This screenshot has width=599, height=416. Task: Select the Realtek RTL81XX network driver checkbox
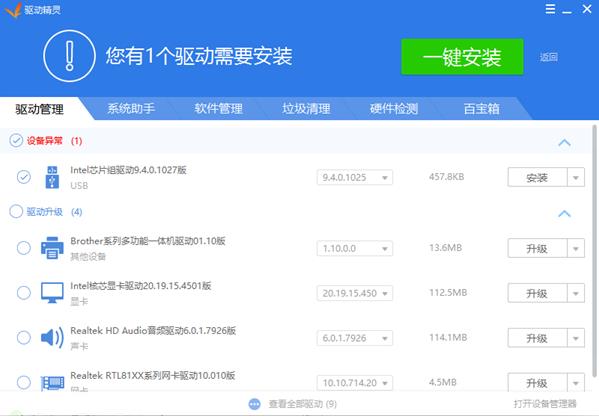(x=24, y=382)
